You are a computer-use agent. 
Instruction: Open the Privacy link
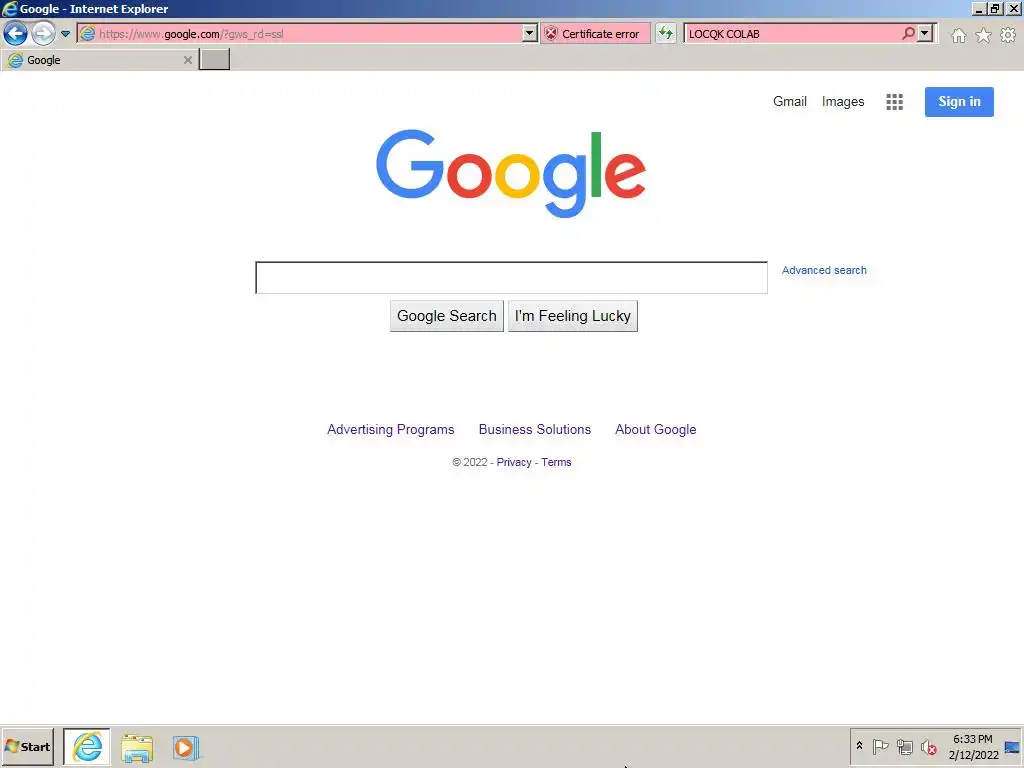514,462
